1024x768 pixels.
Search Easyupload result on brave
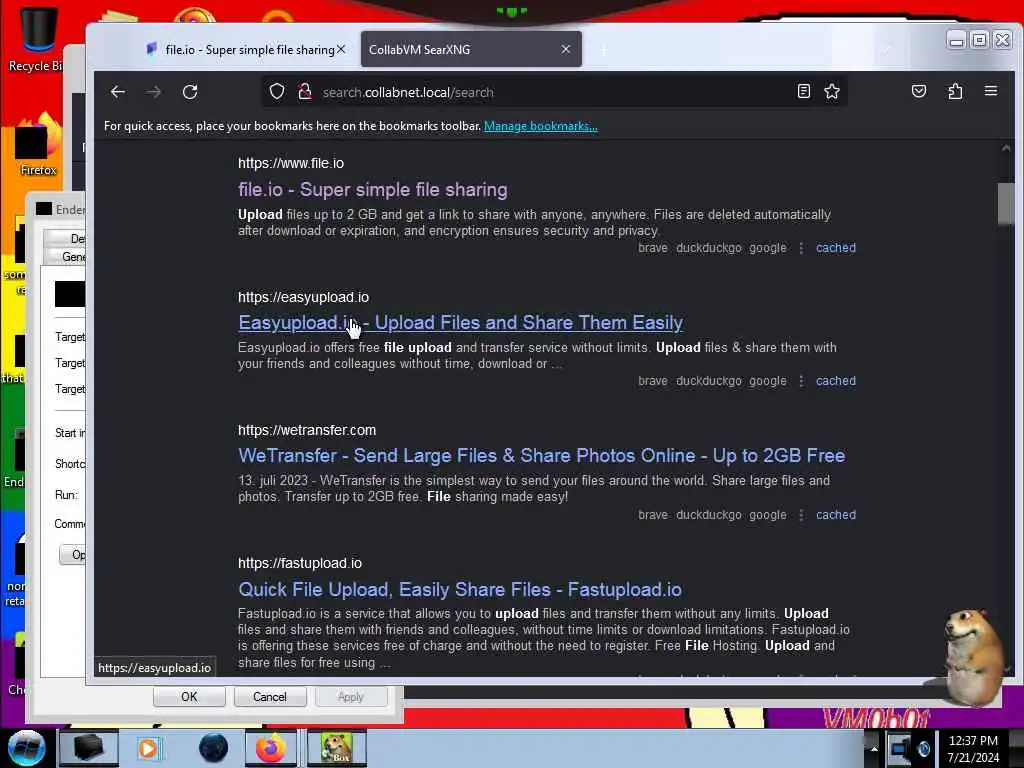click(652, 381)
